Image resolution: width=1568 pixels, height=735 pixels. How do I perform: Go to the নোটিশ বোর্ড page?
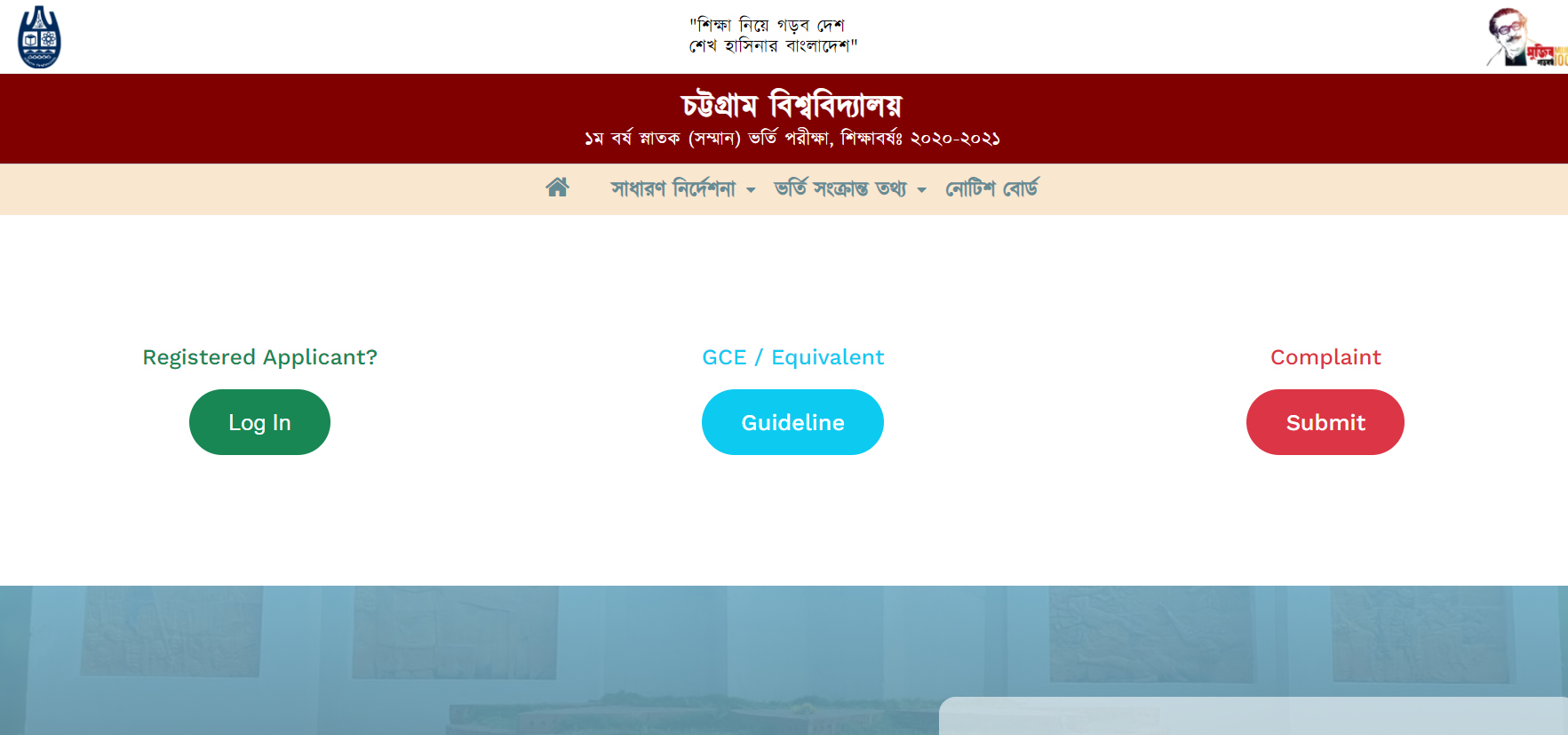[x=991, y=188]
